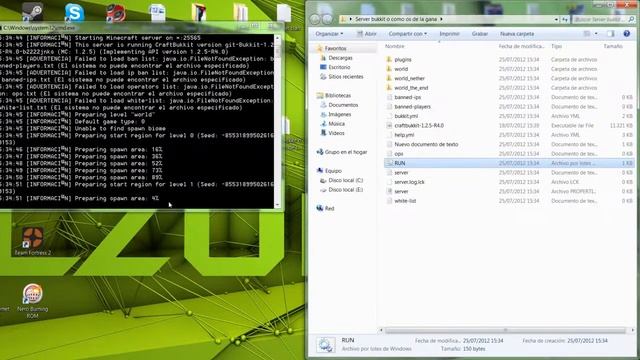
Task: Change view with the view icon
Action: pos(587,33)
